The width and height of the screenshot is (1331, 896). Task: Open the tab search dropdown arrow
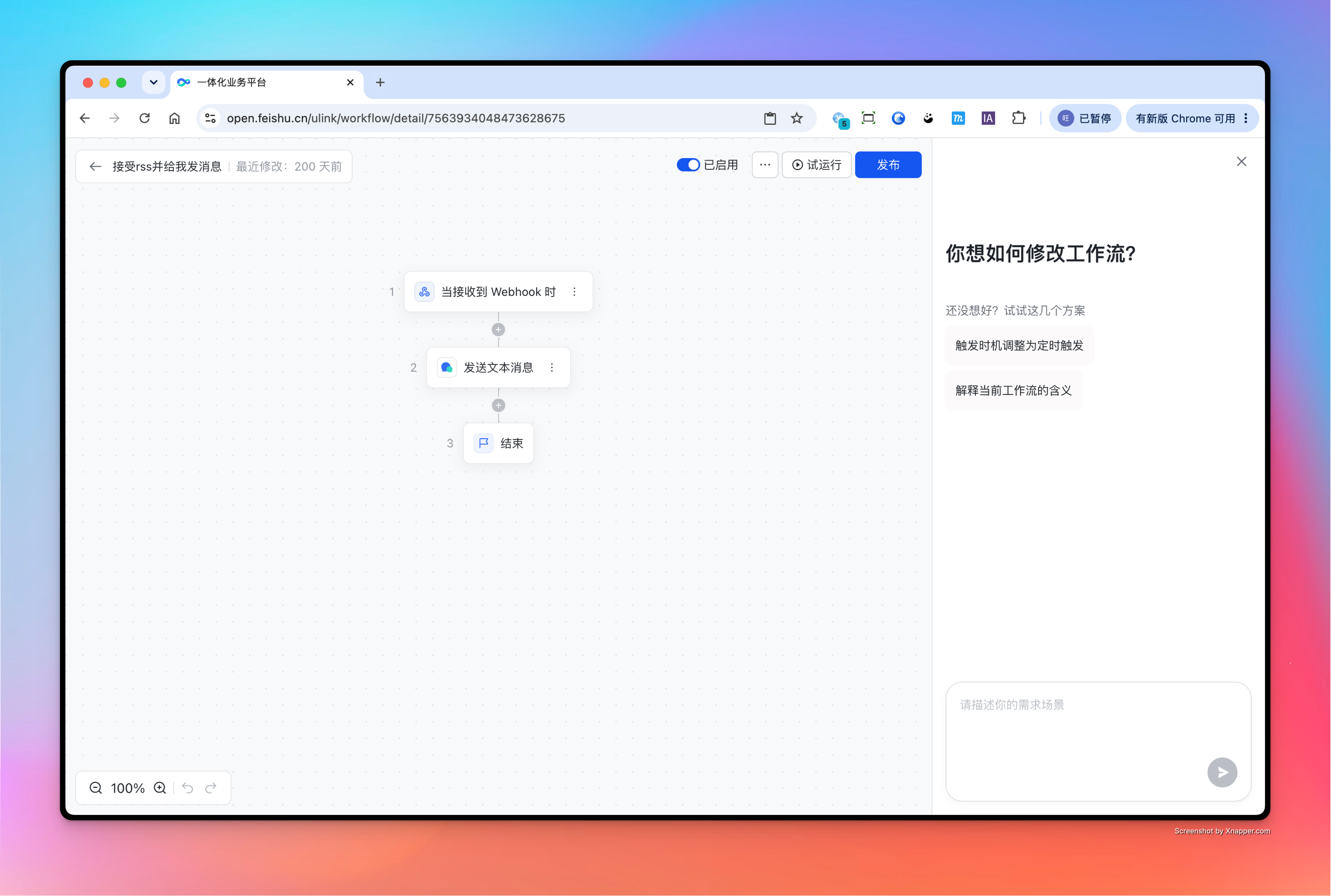(153, 82)
